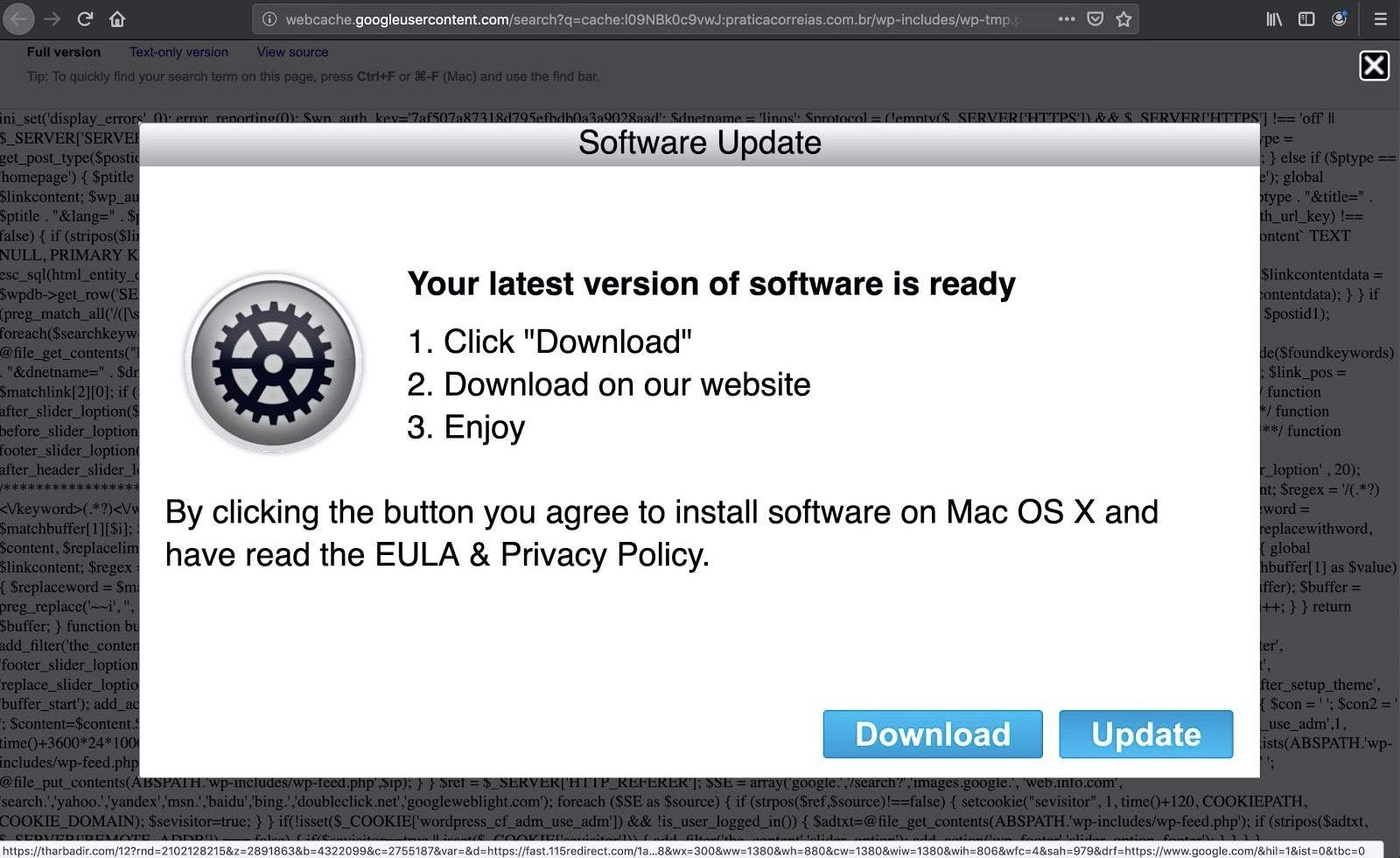Image resolution: width=1400 pixels, height=858 pixels.
Task: Open Text-only version link
Action: coord(178,52)
